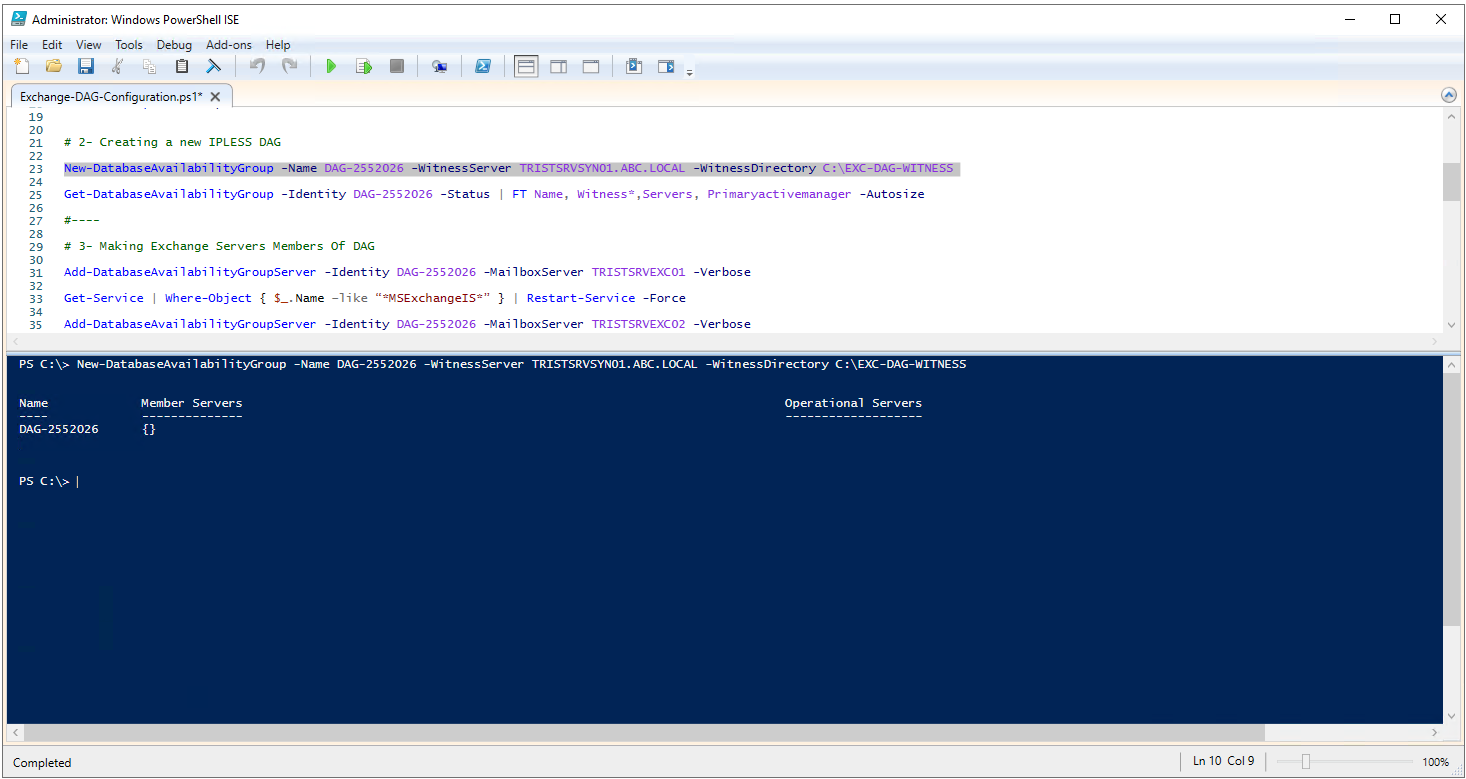
Task: Click 'Completed' status bar text
Action: tap(42, 763)
